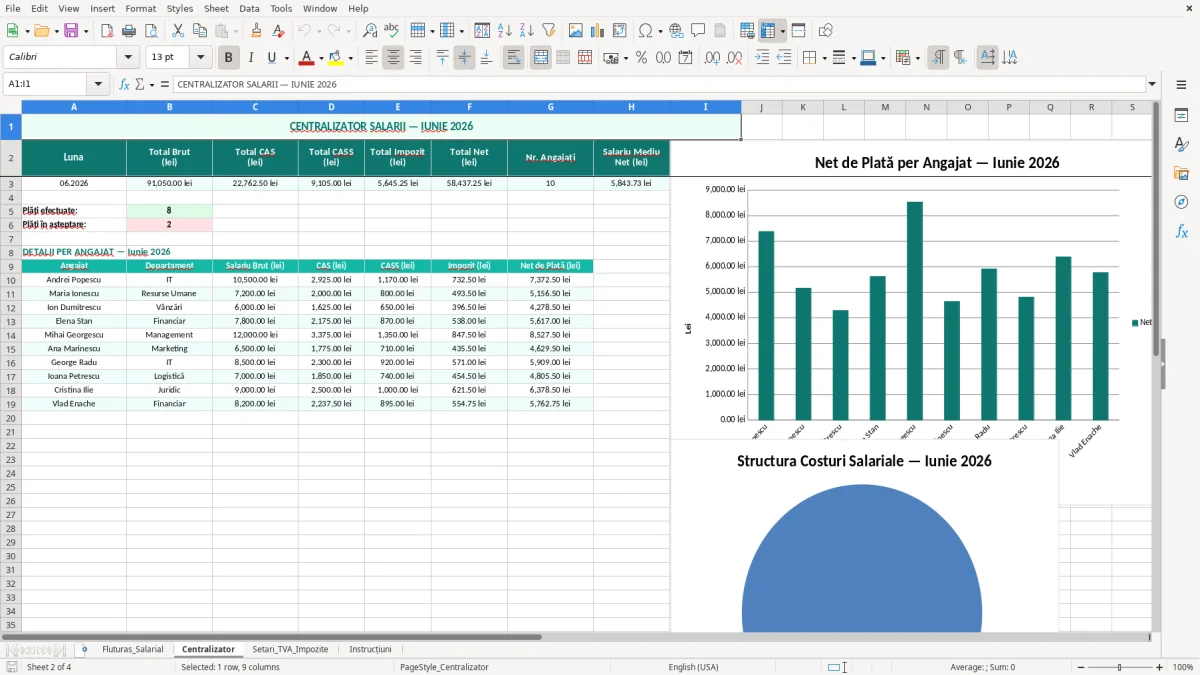The image size is (1200, 675).
Task: Click the Cut scissors icon
Action: [x=177, y=31]
